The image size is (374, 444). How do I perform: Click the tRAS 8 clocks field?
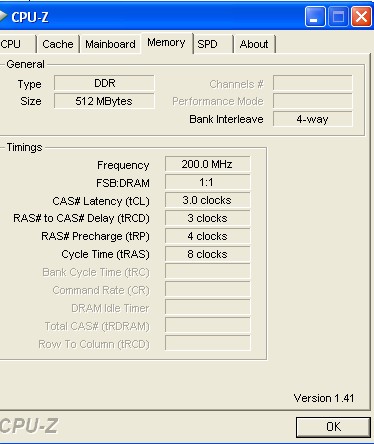click(207, 254)
